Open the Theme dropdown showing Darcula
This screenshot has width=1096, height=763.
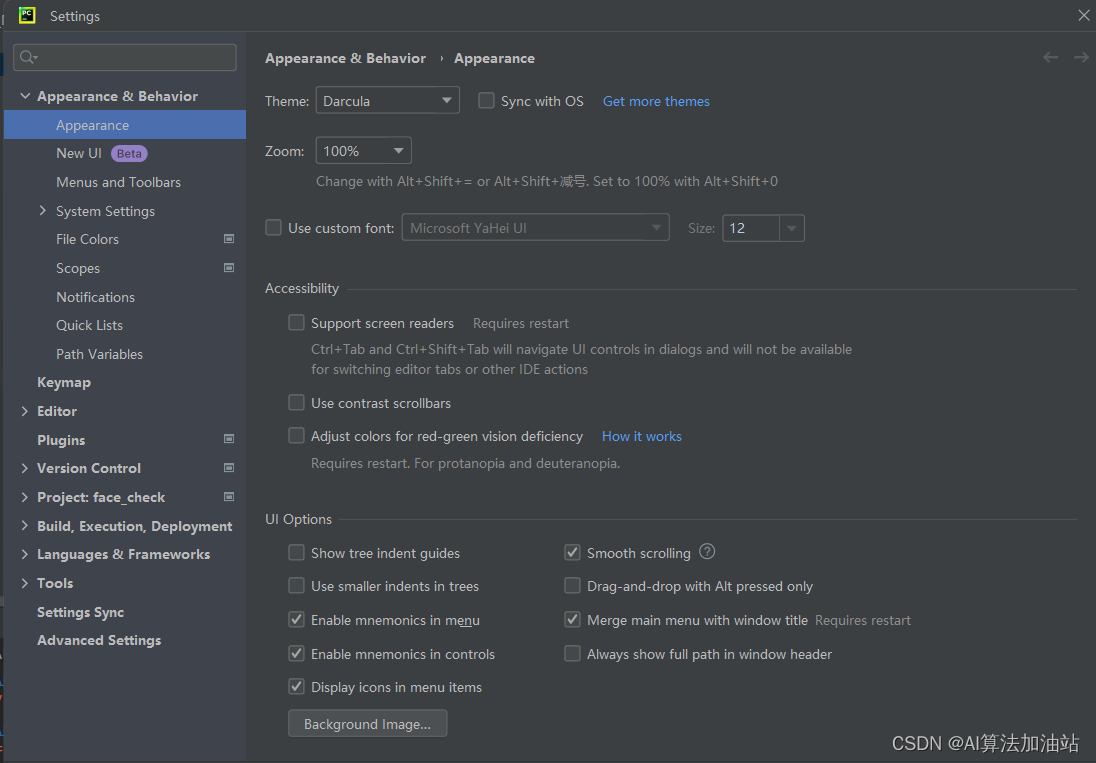coord(387,101)
